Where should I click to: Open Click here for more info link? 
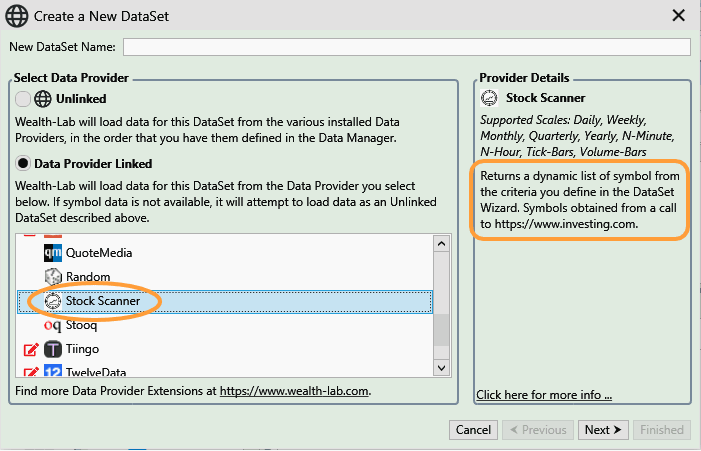(x=544, y=395)
